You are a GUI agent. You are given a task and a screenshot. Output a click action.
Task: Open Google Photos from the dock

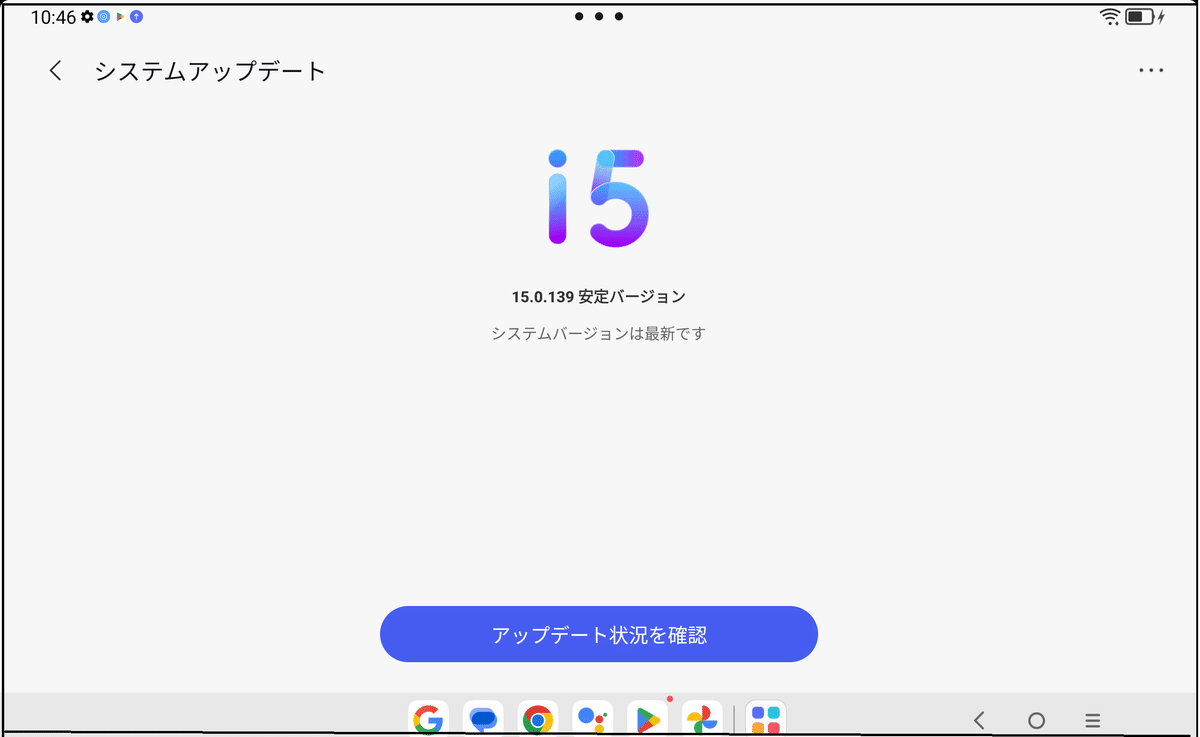(703, 718)
